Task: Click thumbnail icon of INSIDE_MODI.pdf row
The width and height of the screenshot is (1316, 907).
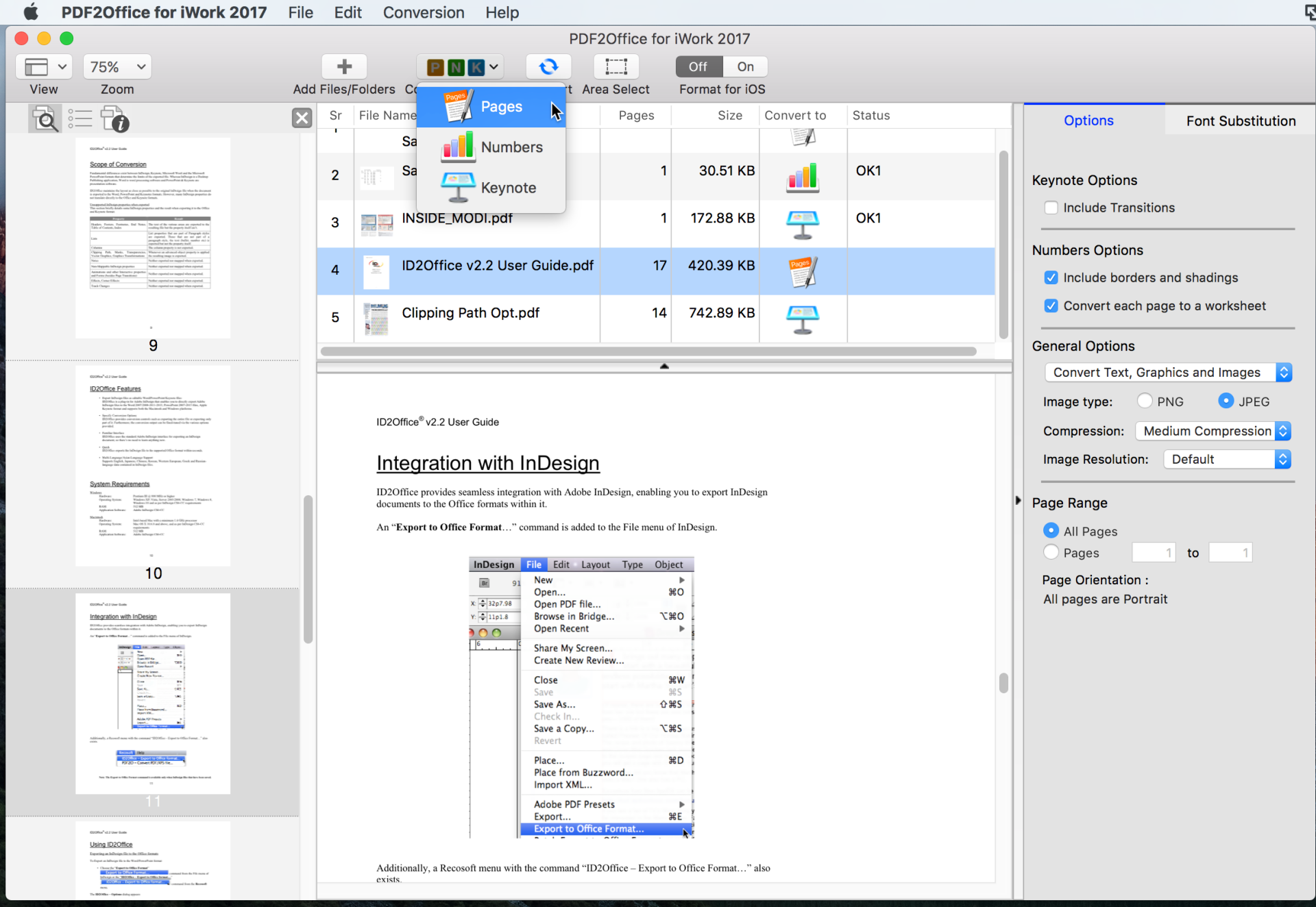Action: (x=376, y=224)
